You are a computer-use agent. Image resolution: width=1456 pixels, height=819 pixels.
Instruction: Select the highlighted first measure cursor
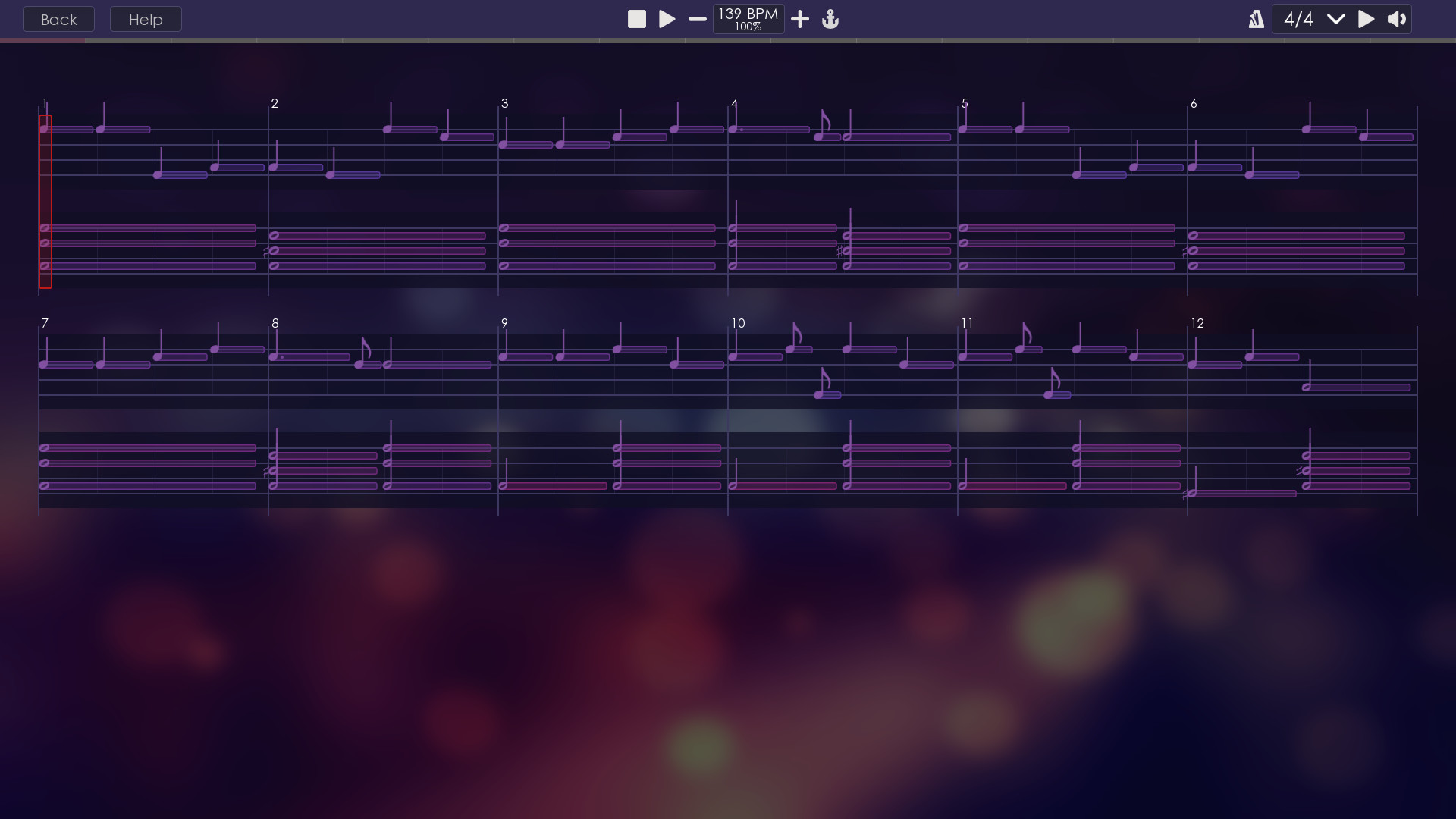45,201
